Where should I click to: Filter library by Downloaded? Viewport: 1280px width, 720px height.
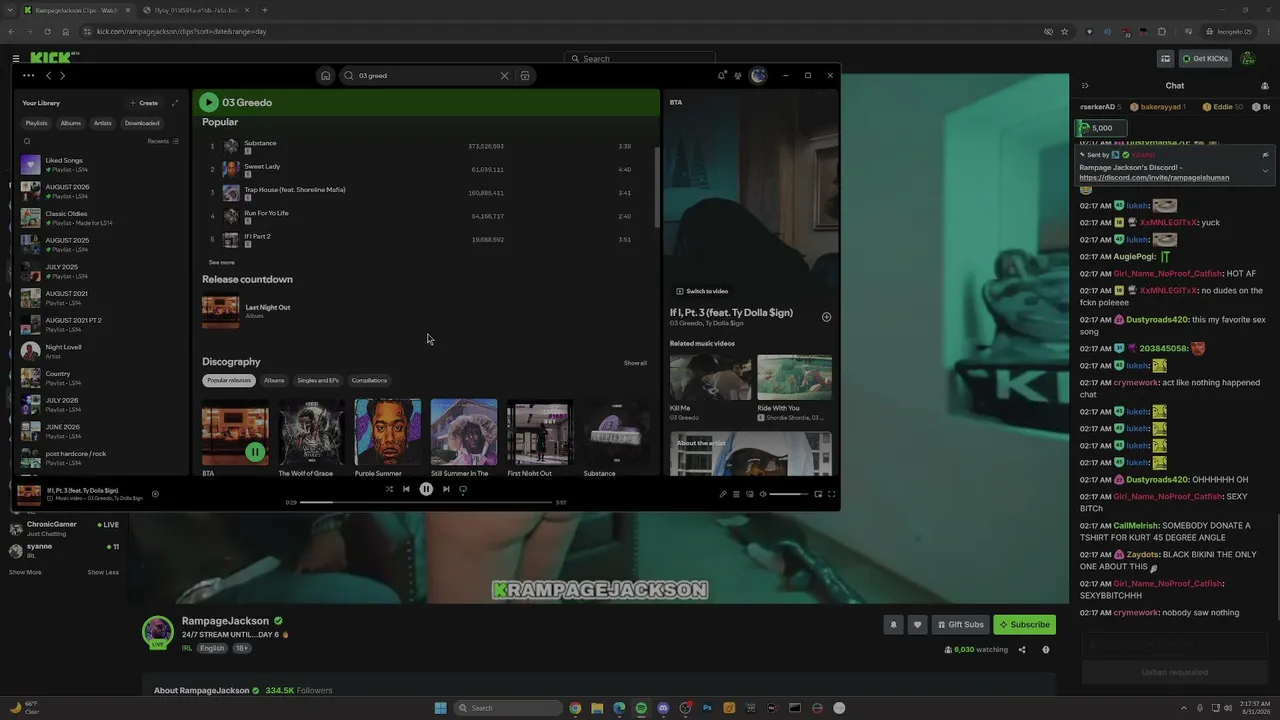pos(142,123)
